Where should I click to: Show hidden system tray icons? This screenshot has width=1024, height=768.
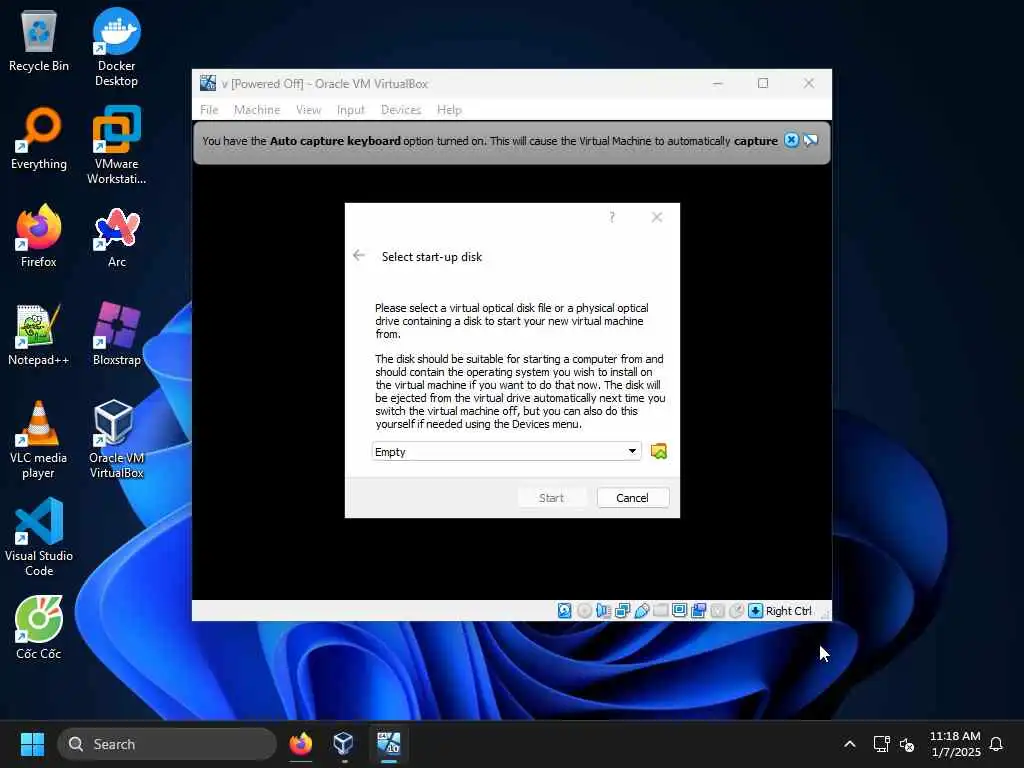[x=850, y=744]
